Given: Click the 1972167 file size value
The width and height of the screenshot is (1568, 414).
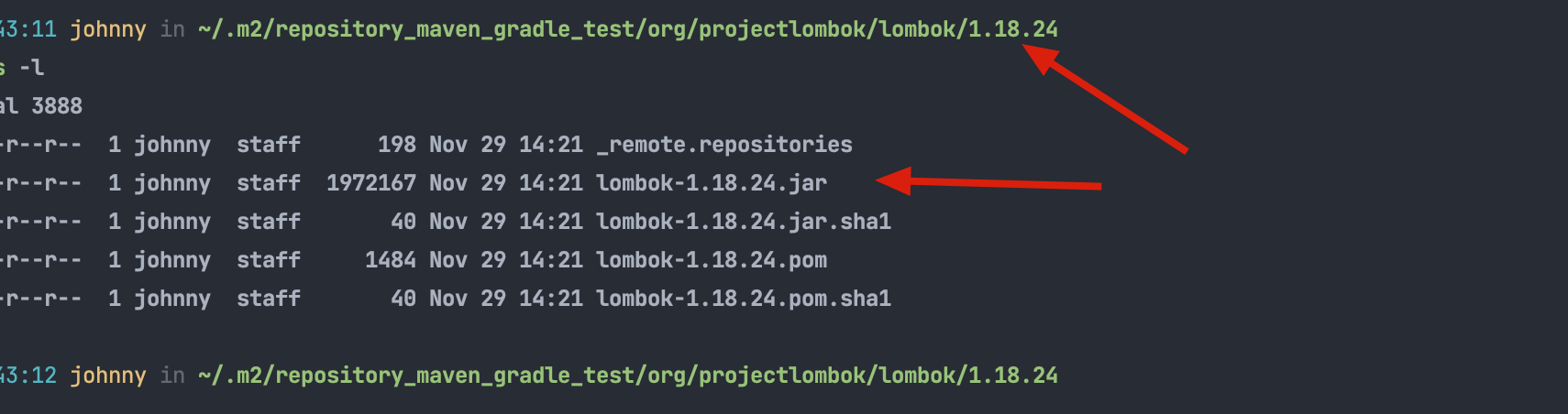Looking at the screenshot, I should [371, 183].
